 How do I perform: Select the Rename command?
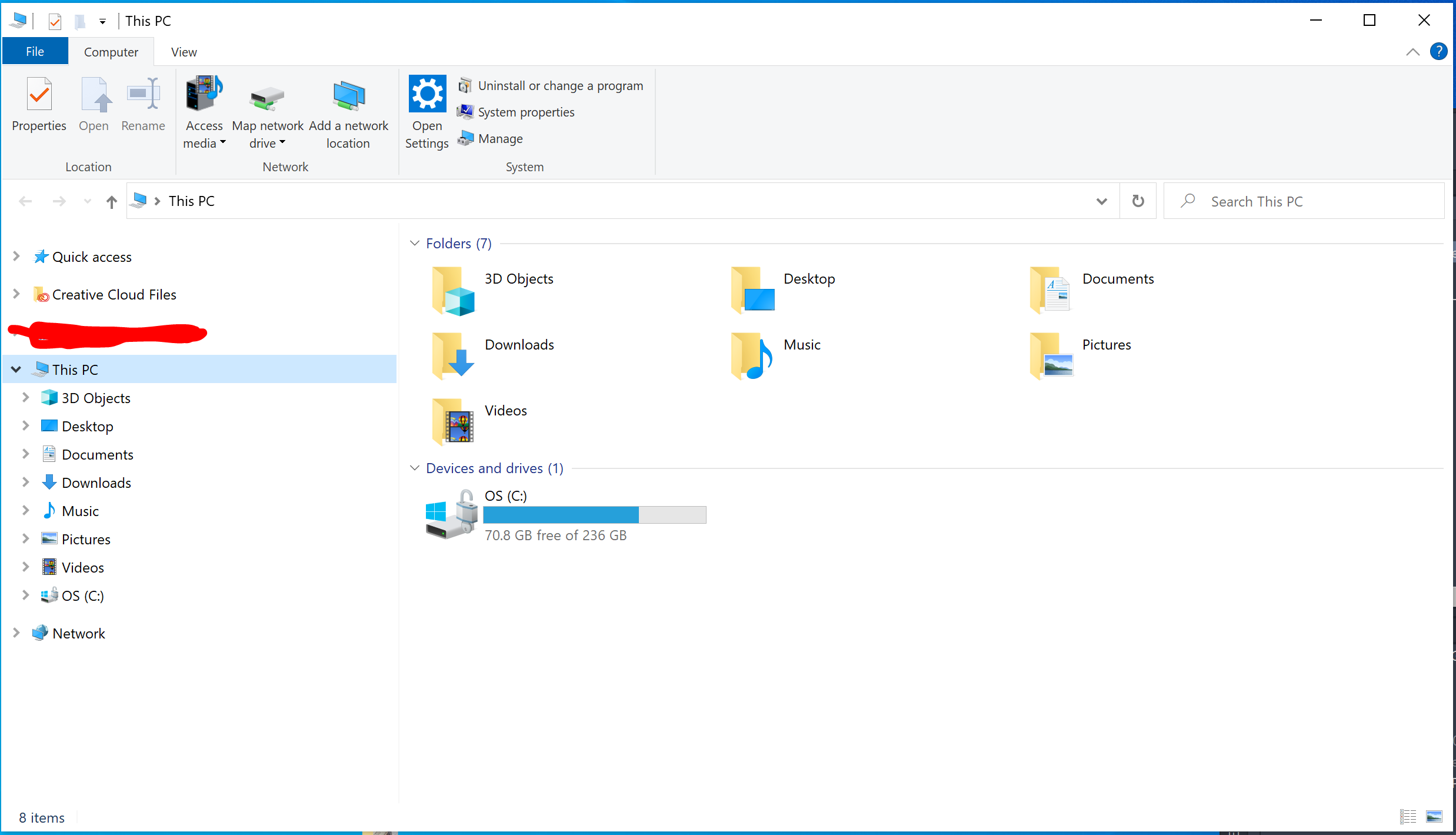coord(143,106)
